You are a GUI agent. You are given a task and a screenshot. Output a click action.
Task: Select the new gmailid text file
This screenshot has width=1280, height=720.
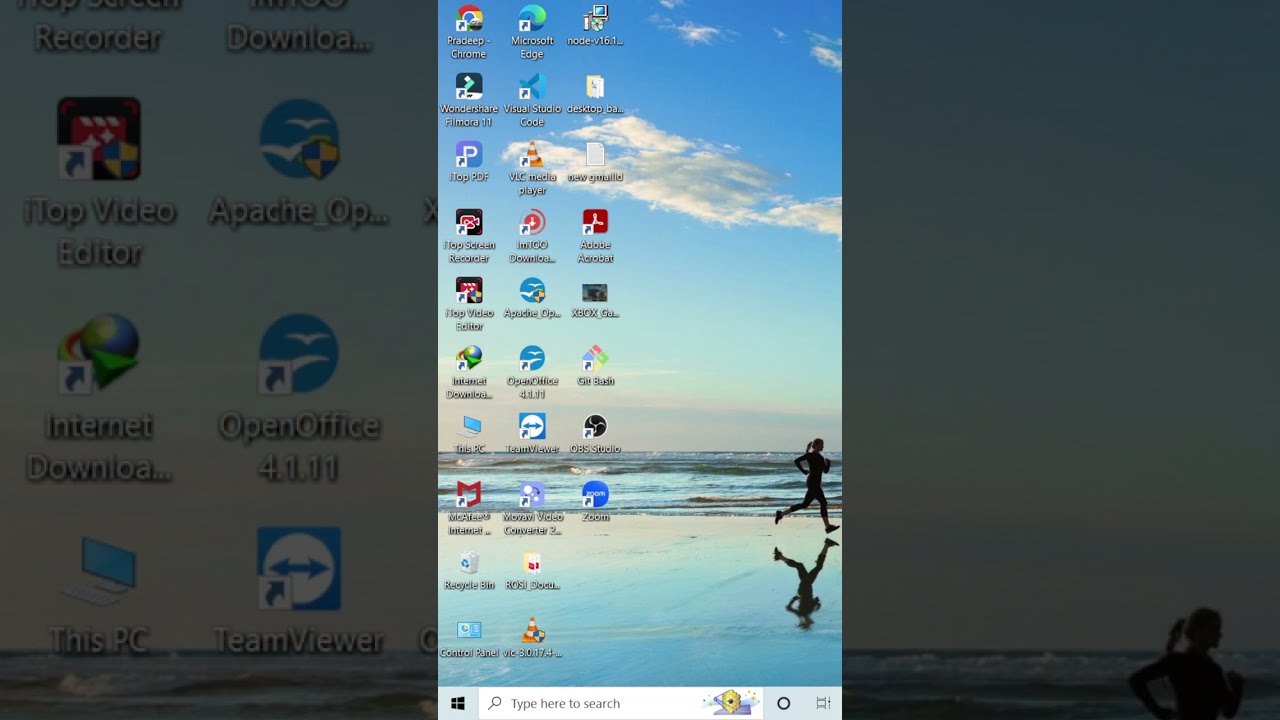click(x=595, y=161)
